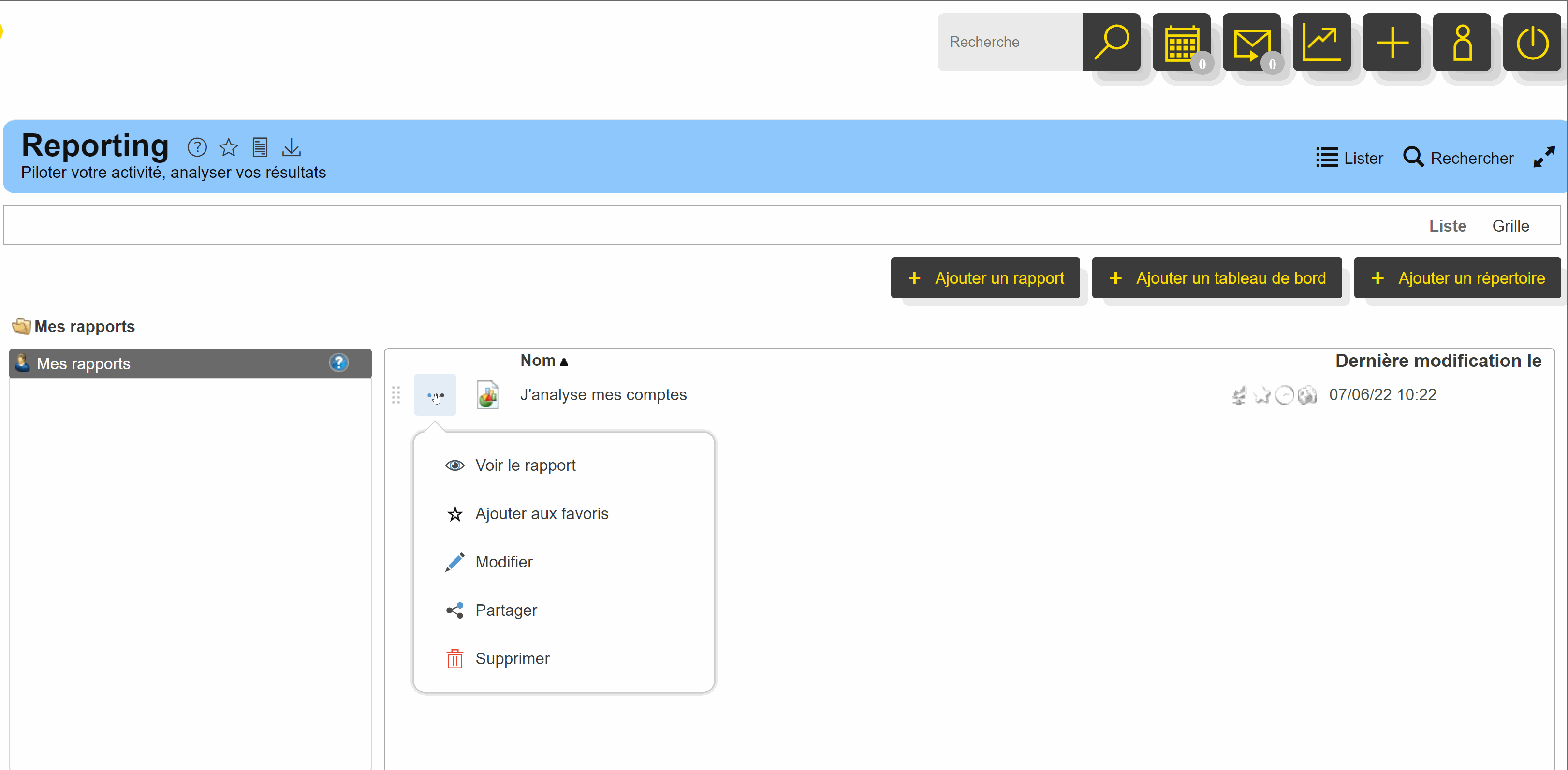Open the calendar icon in the top toolbar

(1182, 42)
